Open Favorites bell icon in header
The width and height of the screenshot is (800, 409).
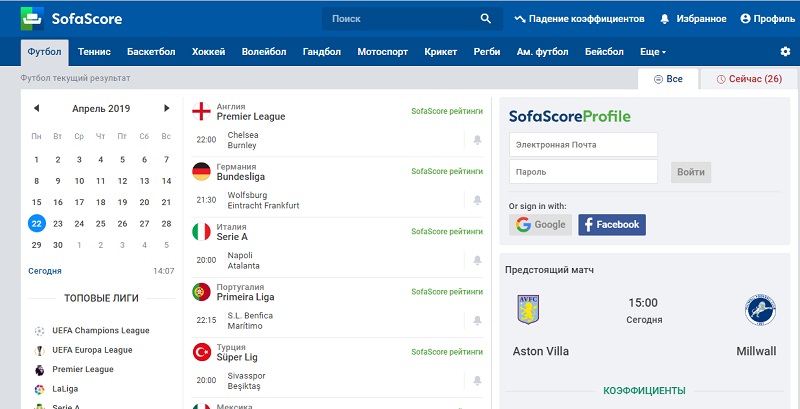click(x=665, y=18)
